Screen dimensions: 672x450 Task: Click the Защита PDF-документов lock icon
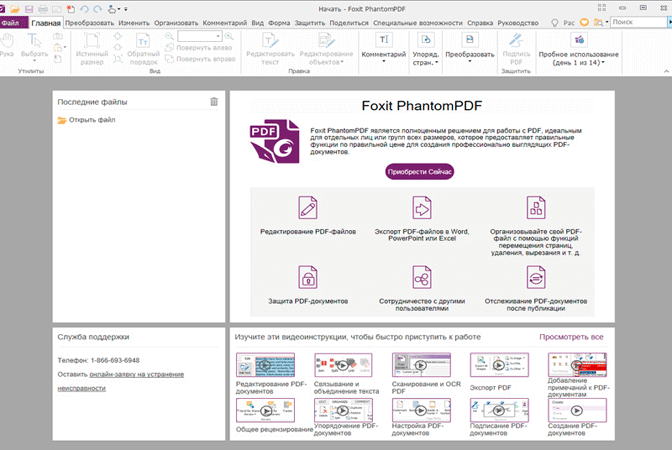[307, 277]
